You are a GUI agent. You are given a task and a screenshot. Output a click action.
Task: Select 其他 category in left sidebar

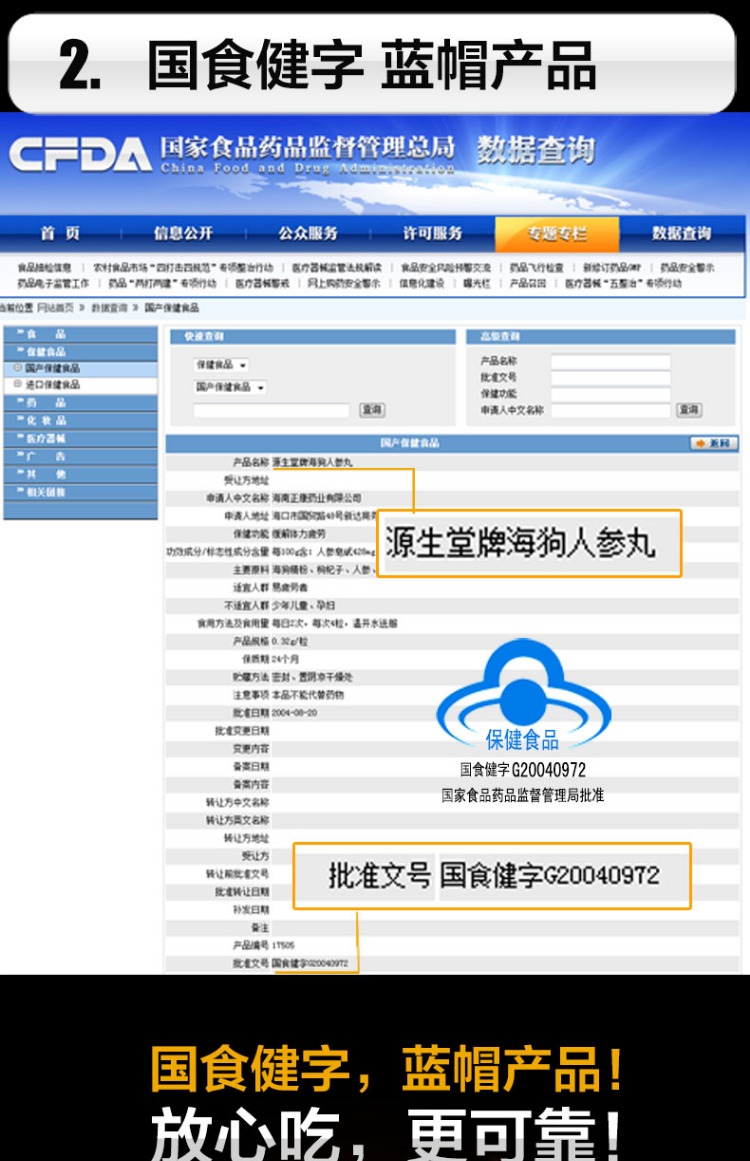[81, 474]
